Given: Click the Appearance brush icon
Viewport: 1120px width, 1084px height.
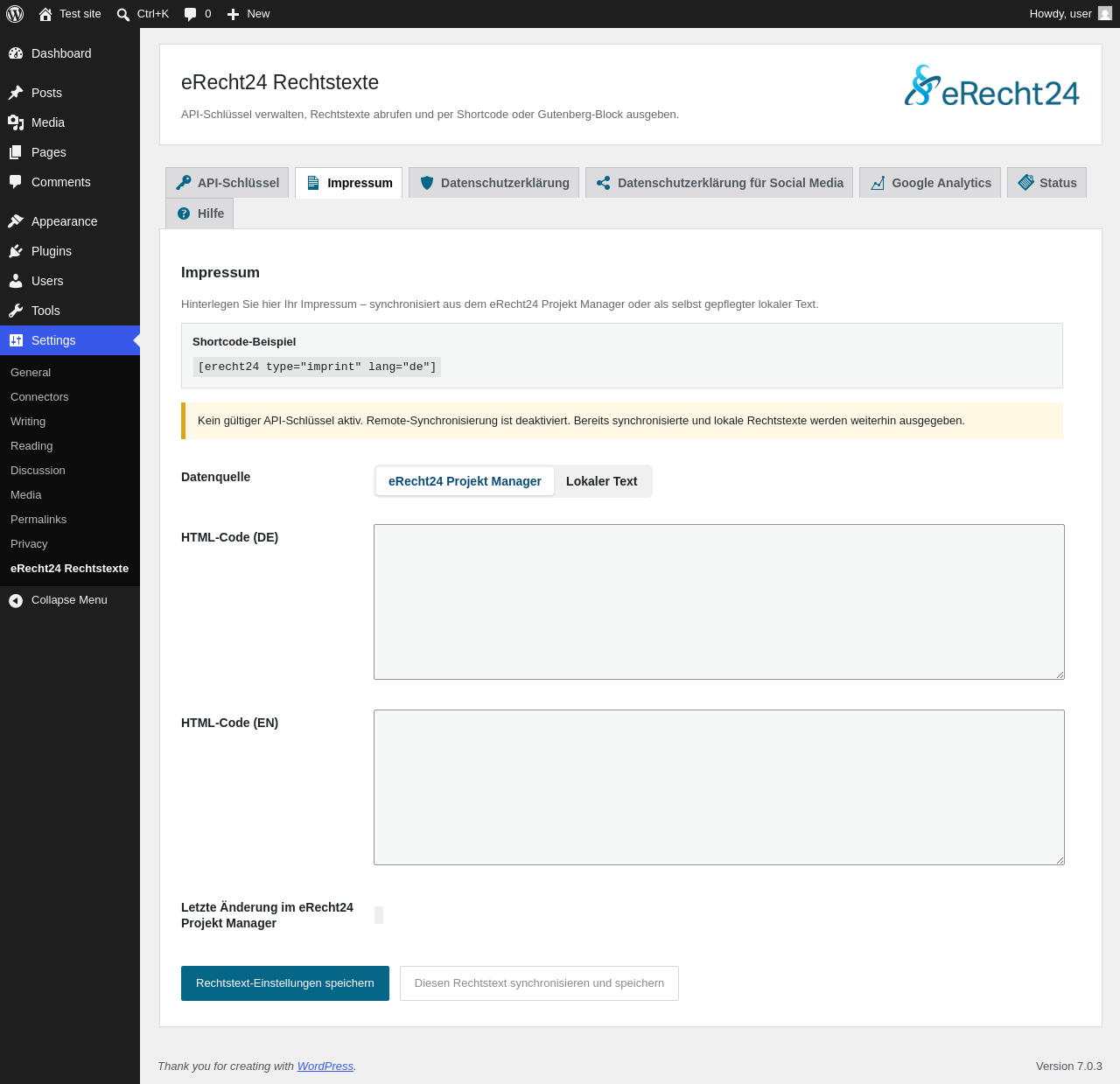Looking at the screenshot, I should click(x=16, y=221).
